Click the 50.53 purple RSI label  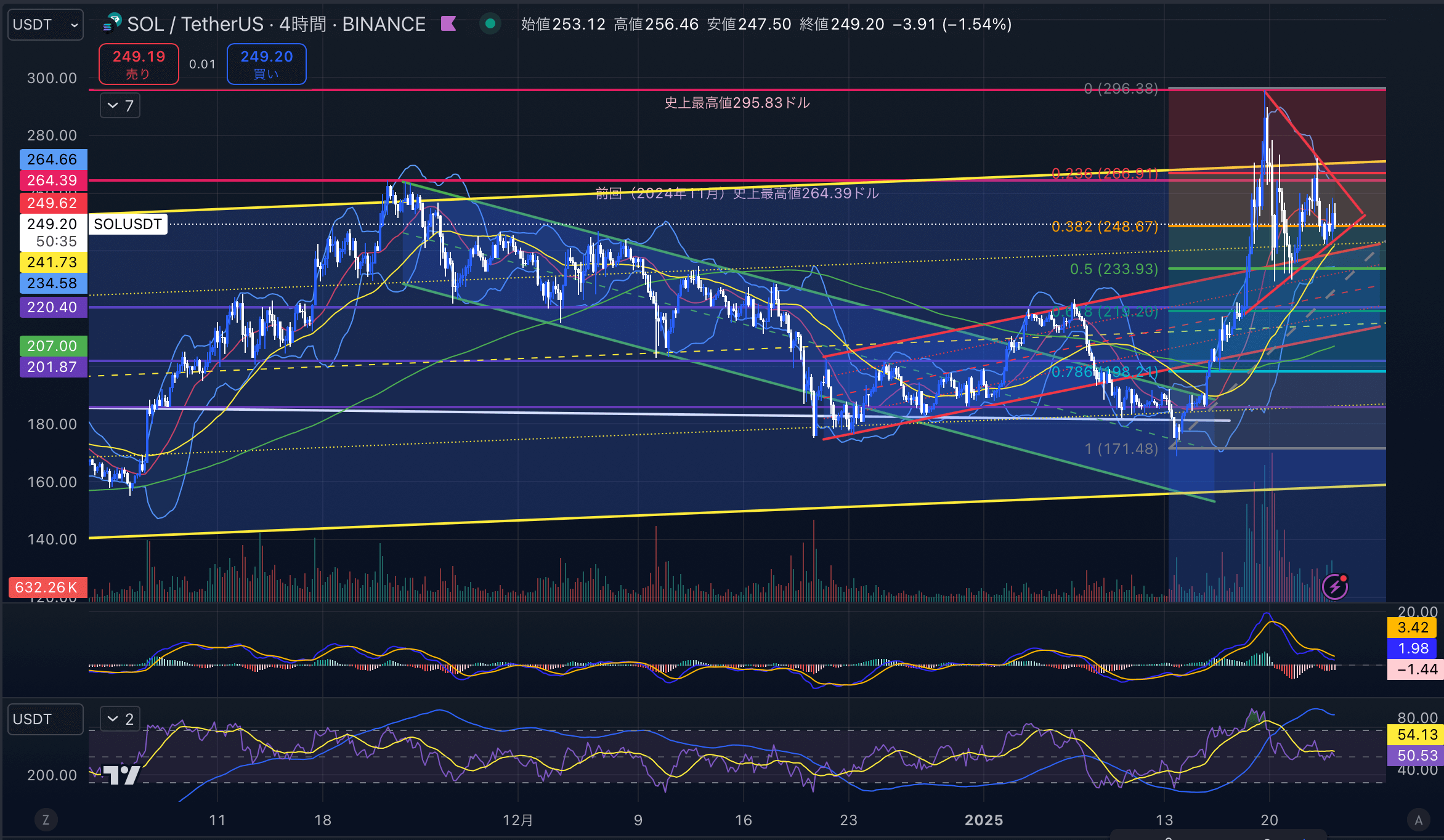tap(1415, 756)
